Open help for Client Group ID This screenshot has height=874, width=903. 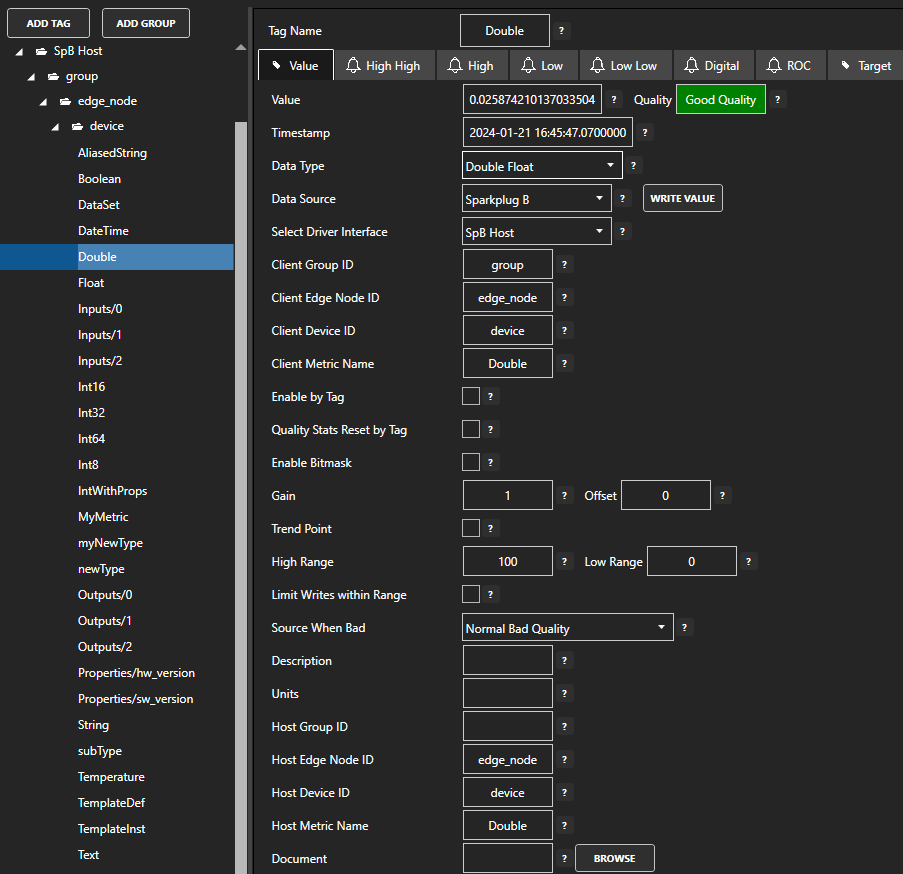pos(565,265)
